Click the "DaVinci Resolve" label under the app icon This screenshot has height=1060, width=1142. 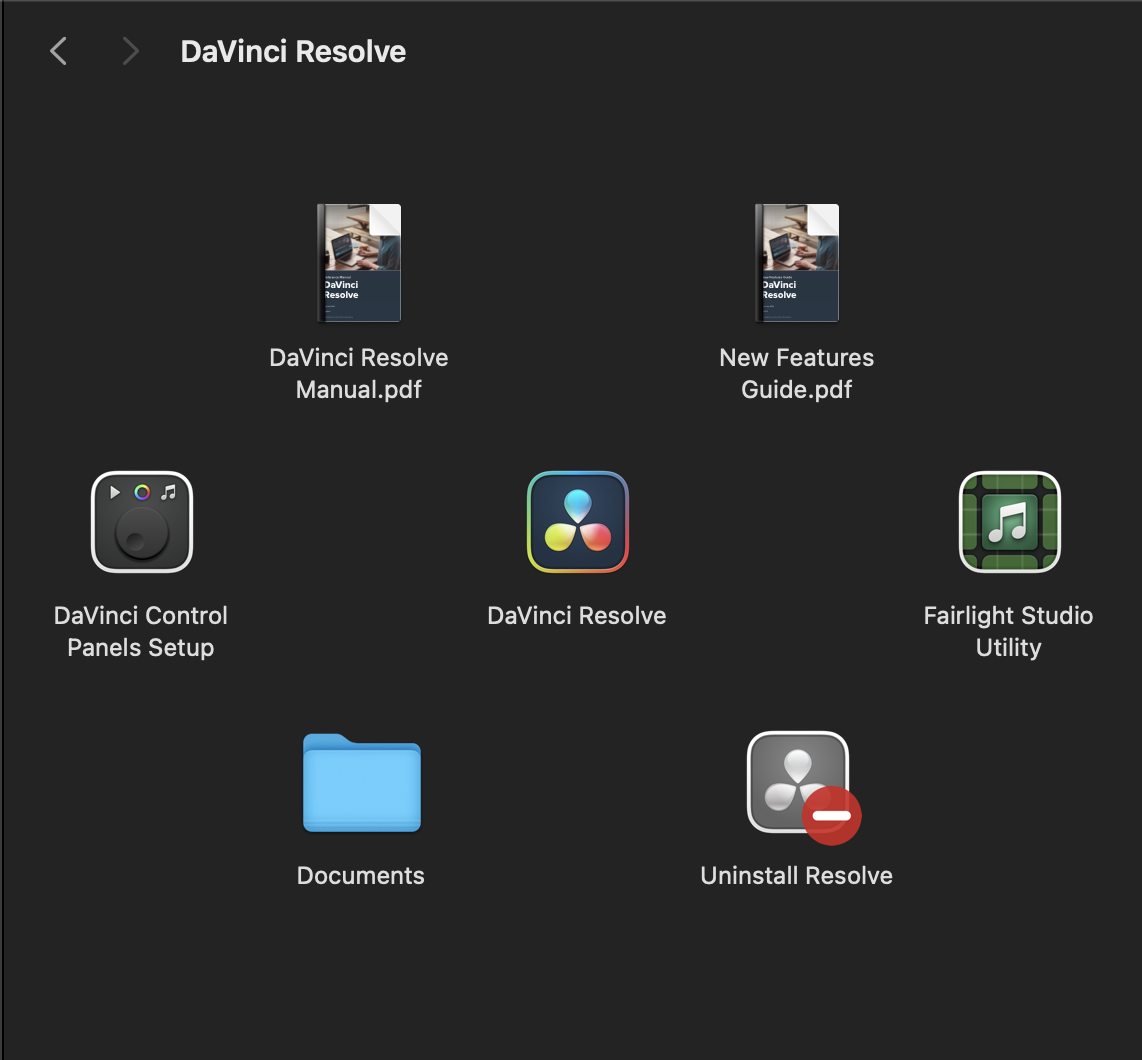(577, 616)
